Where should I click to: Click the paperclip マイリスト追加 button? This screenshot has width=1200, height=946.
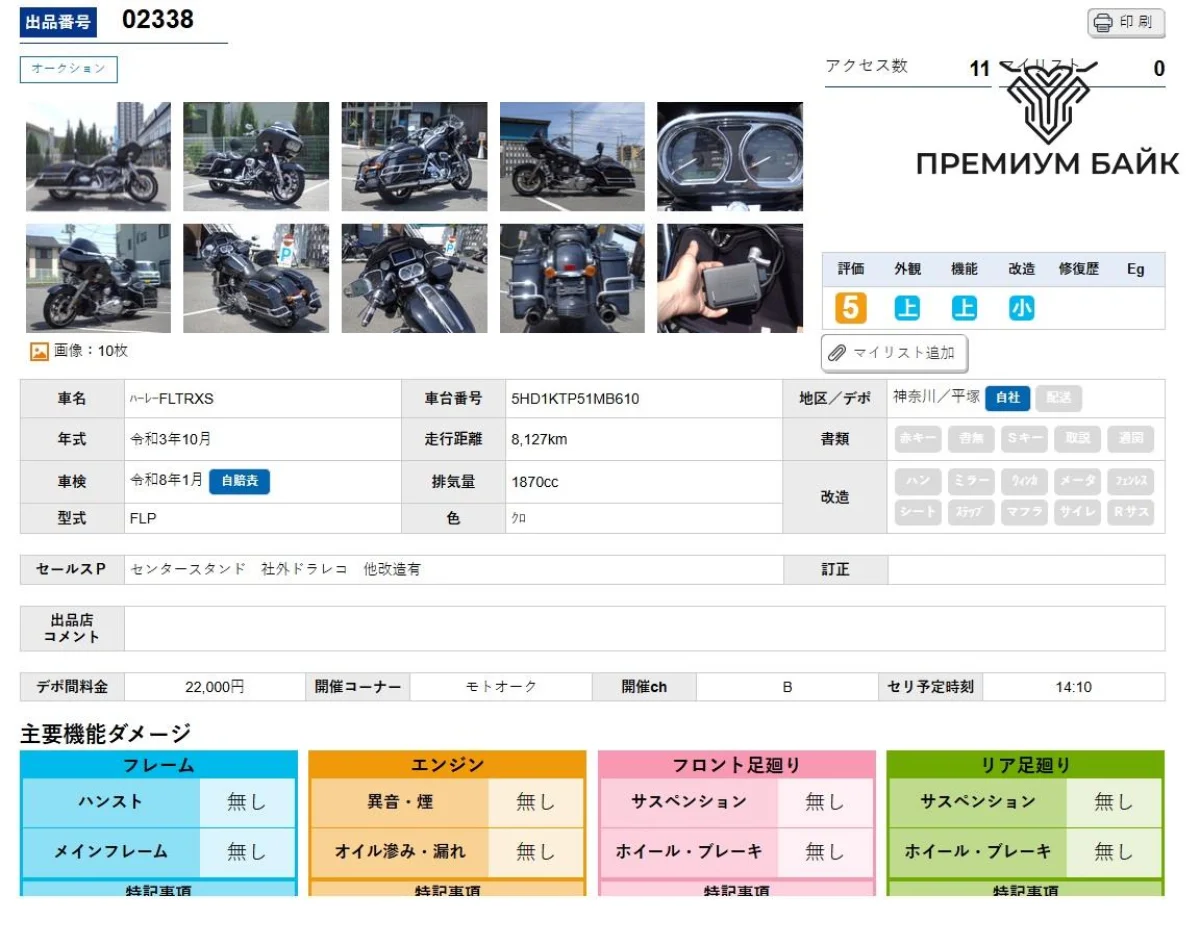click(894, 353)
